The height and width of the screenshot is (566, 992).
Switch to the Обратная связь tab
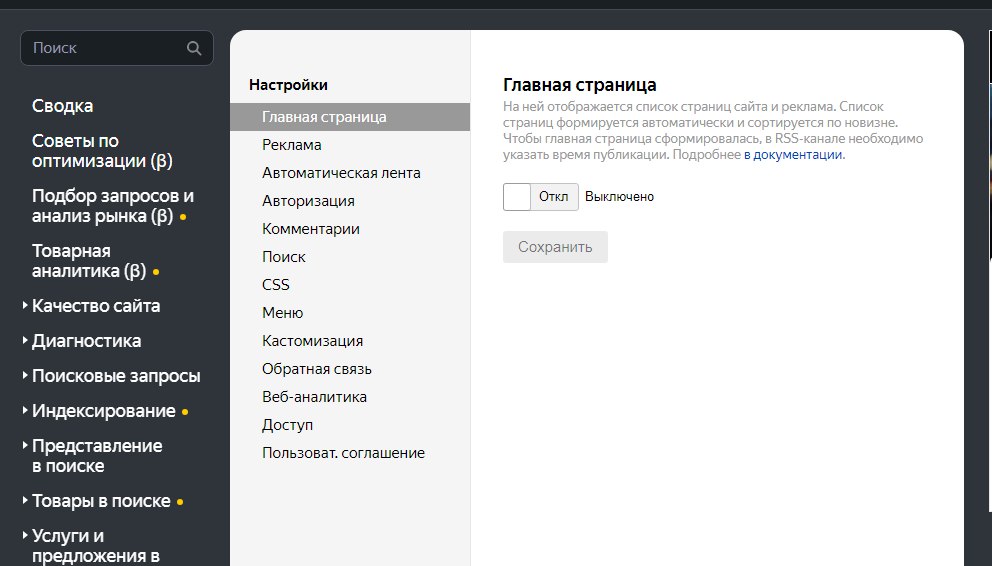tap(350, 369)
